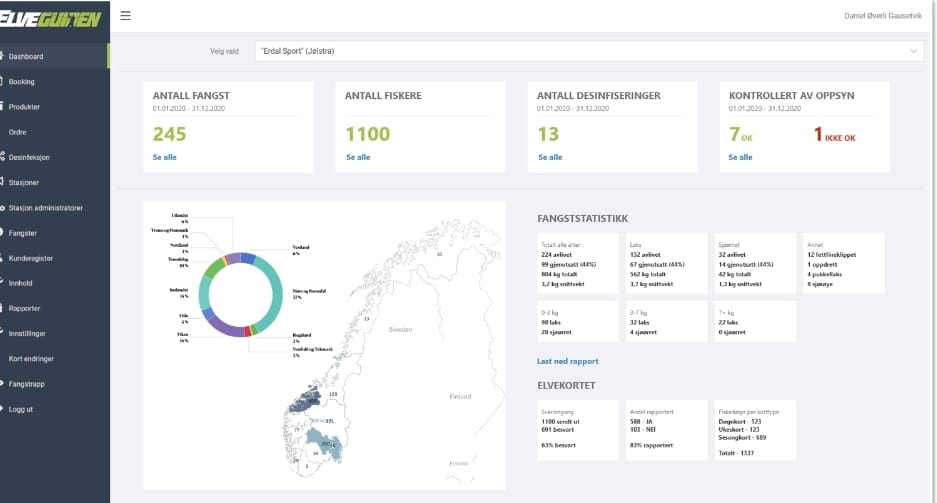Click the Desinfeksjon sidebar icon

(x=3, y=157)
